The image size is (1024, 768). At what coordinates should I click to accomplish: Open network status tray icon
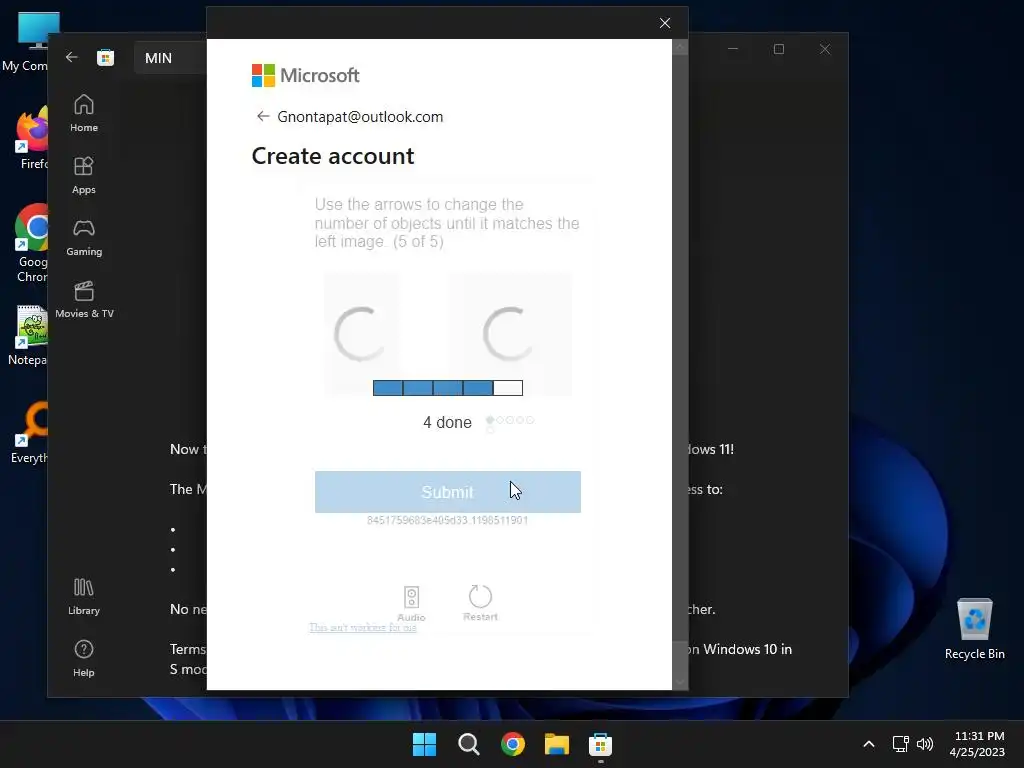[901, 744]
